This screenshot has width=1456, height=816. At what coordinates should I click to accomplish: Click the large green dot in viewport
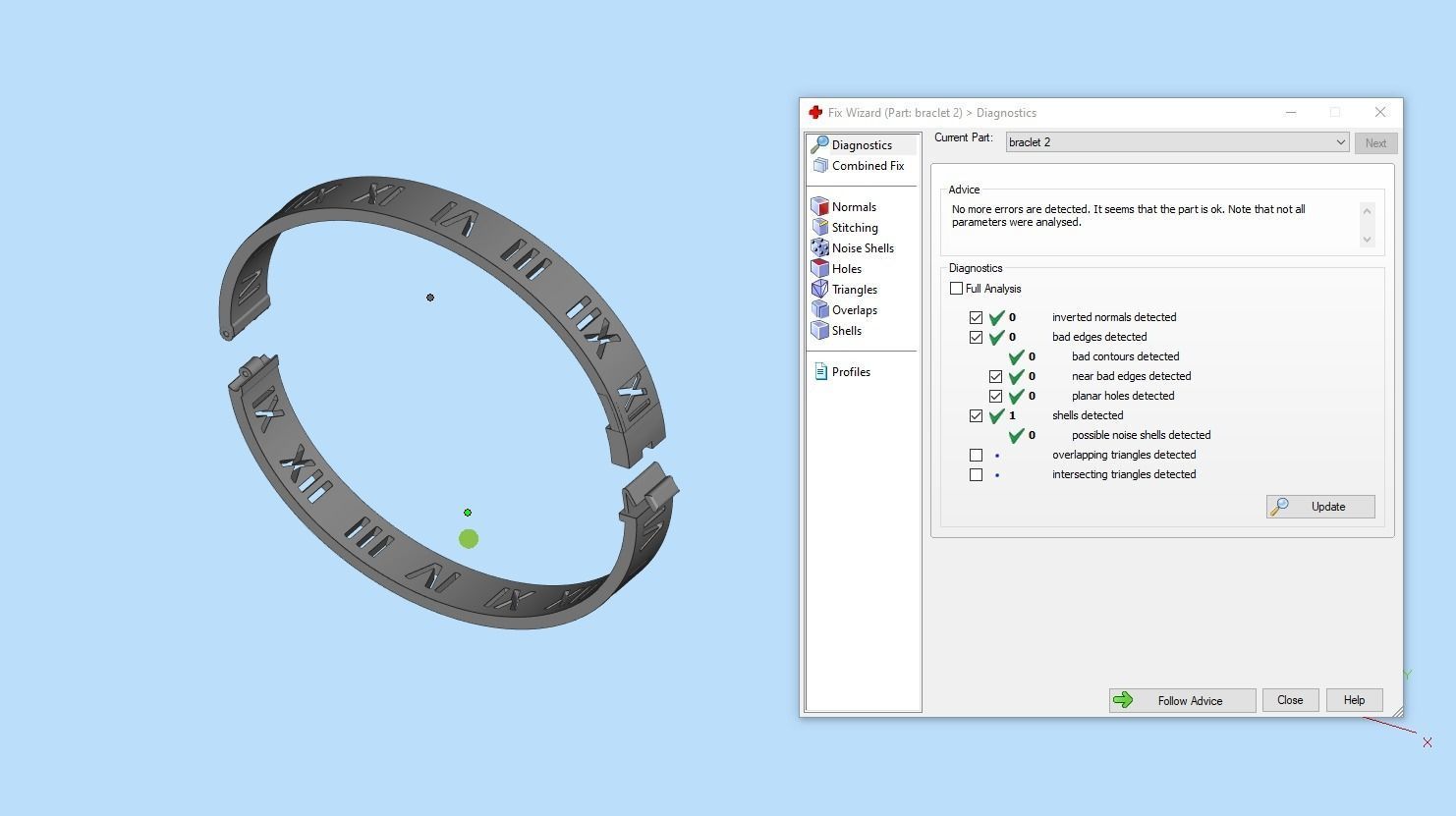click(469, 539)
